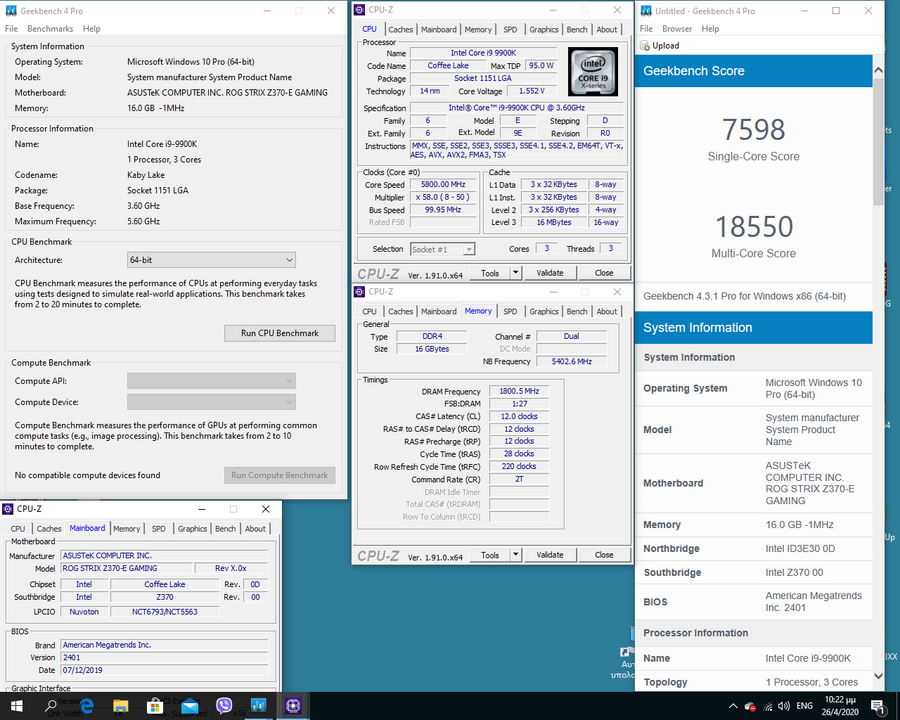This screenshot has height=720, width=900.
Task: Click title icon of Untitled - Geekbench 4 Pro
Action: (646, 10)
